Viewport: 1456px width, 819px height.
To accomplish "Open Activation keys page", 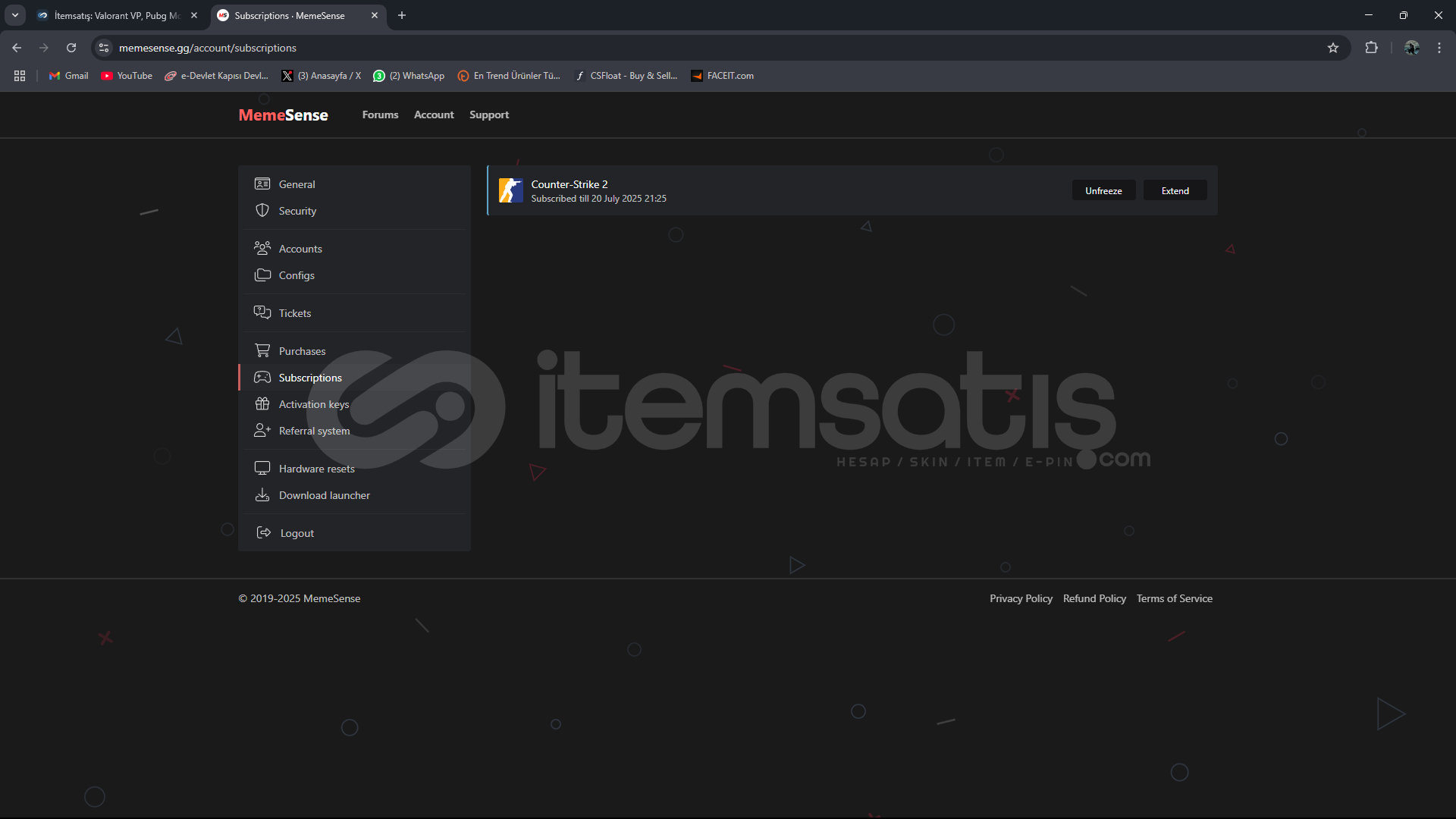I will click(x=354, y=404).
